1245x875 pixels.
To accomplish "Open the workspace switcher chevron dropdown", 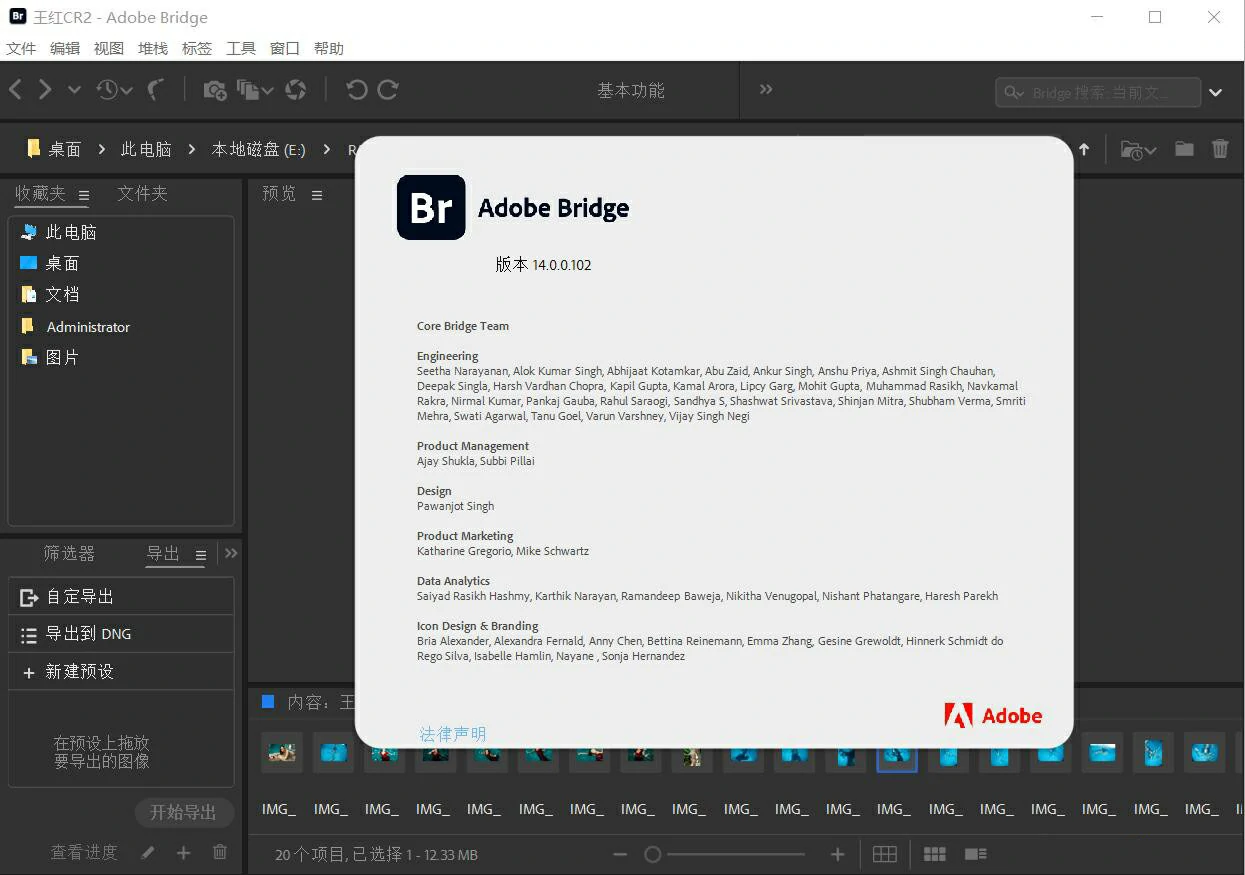I will (x=1215, y=92).
